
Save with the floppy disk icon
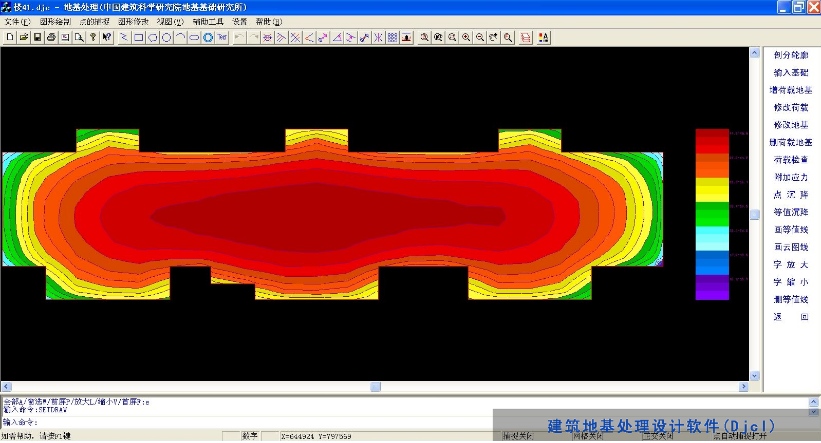click(x=37, y=37)
